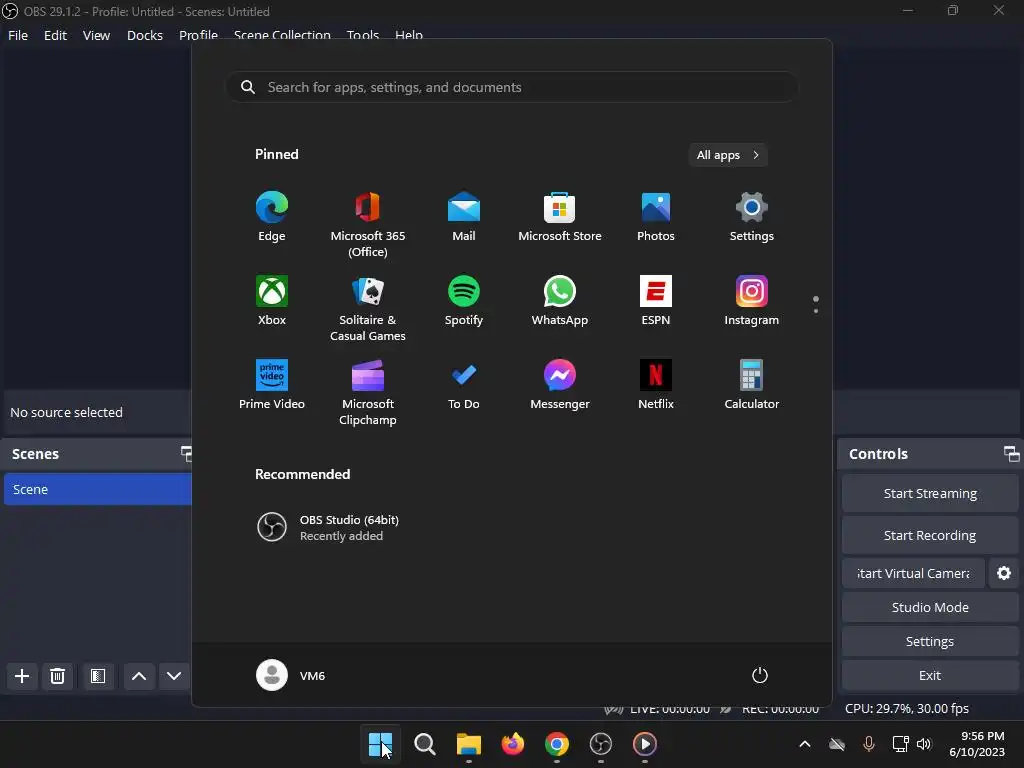
Task: Open Settings pinned app in Start menu
Action: pyautogui.click(x=752, y=217)
